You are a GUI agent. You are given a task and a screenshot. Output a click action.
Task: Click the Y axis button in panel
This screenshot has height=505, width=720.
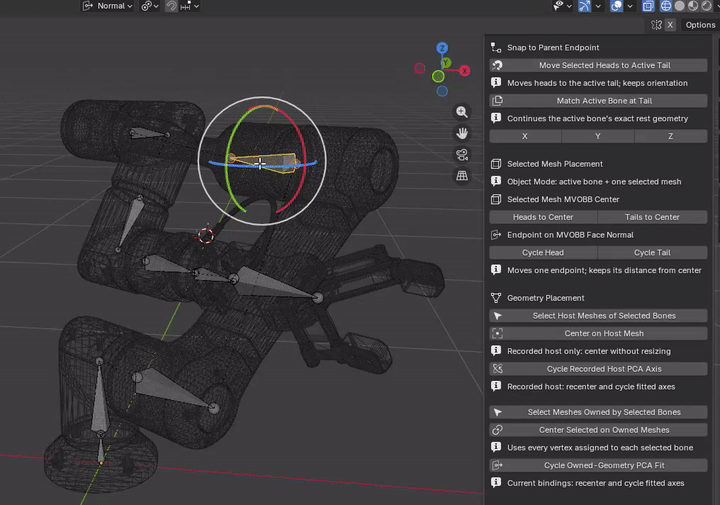597,136
